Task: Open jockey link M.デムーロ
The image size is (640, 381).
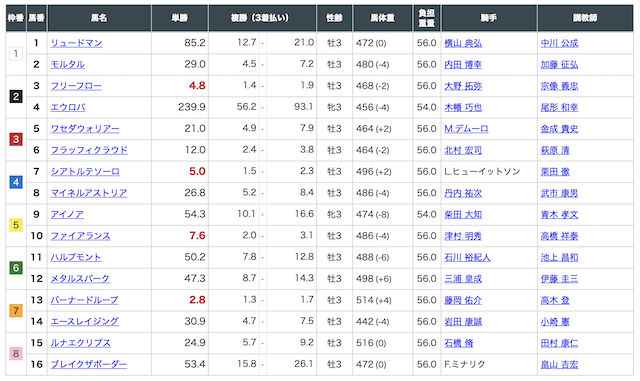Action: click(x=466, y=129)
